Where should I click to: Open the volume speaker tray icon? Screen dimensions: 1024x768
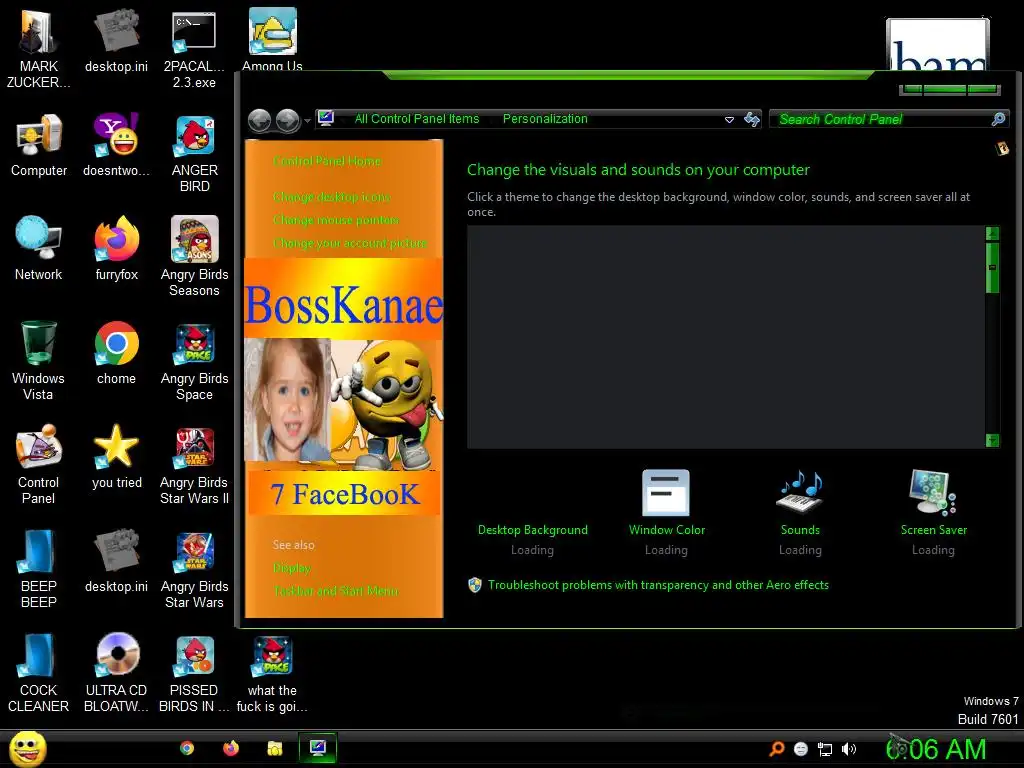pyautogui.click(x=848, y=749)
